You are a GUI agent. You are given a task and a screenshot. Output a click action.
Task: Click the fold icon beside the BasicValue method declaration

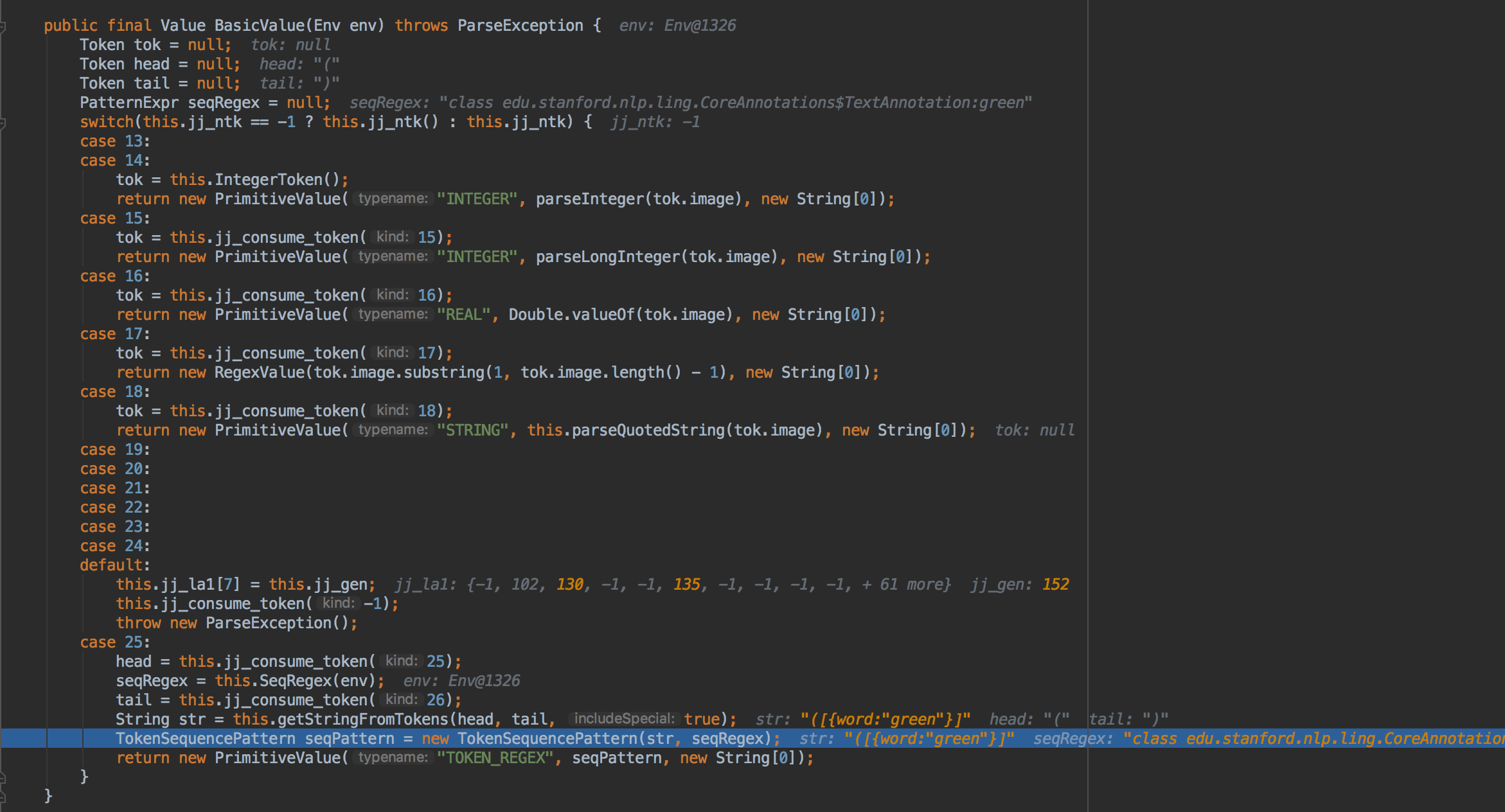pyautogui.click(x=4, y=26)
